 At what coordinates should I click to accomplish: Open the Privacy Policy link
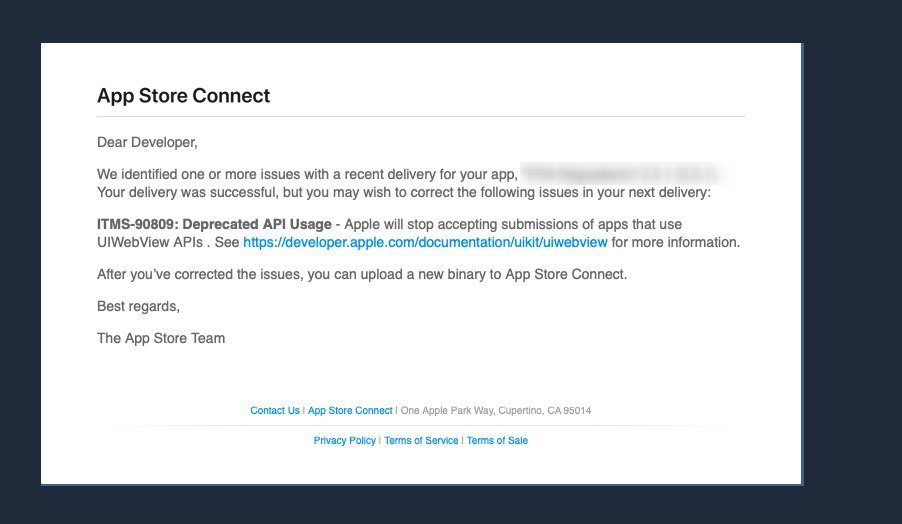(345, 440)
